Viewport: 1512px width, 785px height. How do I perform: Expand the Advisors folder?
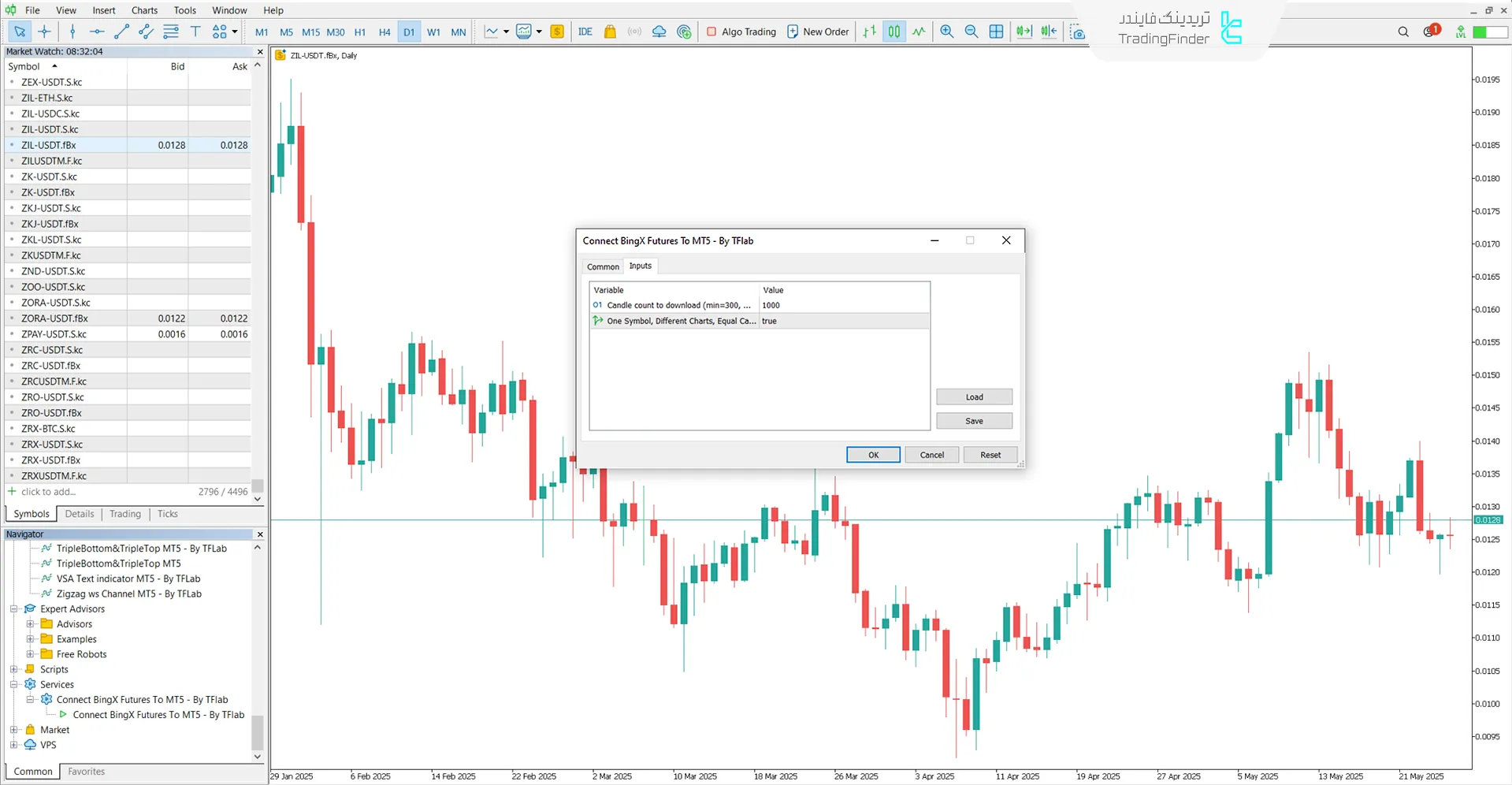30,623
